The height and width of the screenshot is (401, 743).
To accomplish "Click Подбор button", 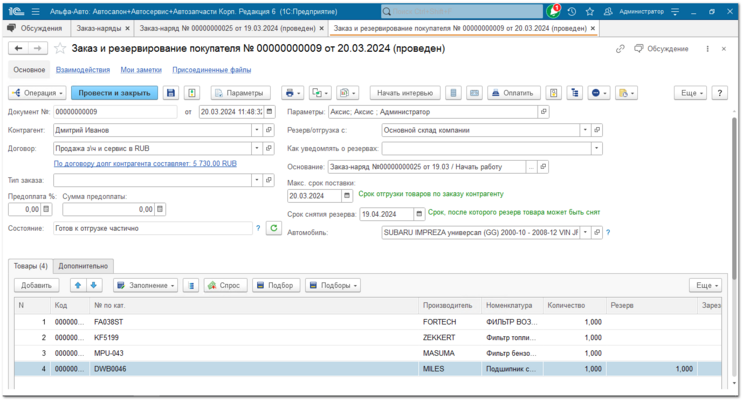I will coord(276,285).
